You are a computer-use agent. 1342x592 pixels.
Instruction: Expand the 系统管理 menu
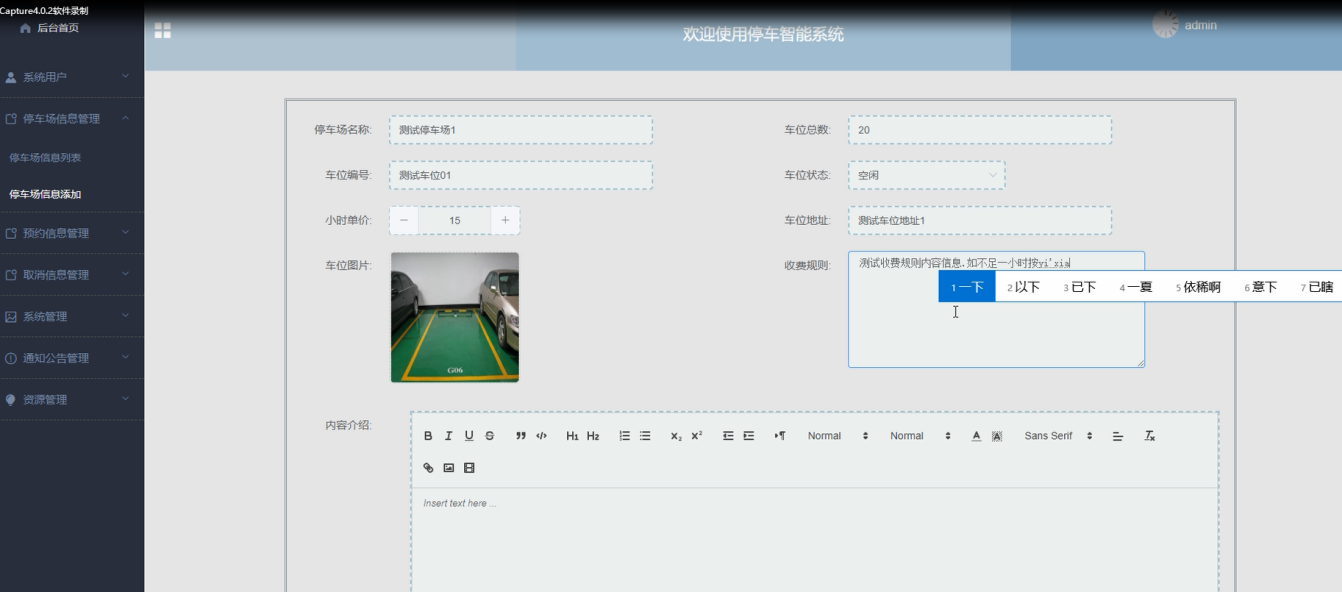tap(72, 316)
